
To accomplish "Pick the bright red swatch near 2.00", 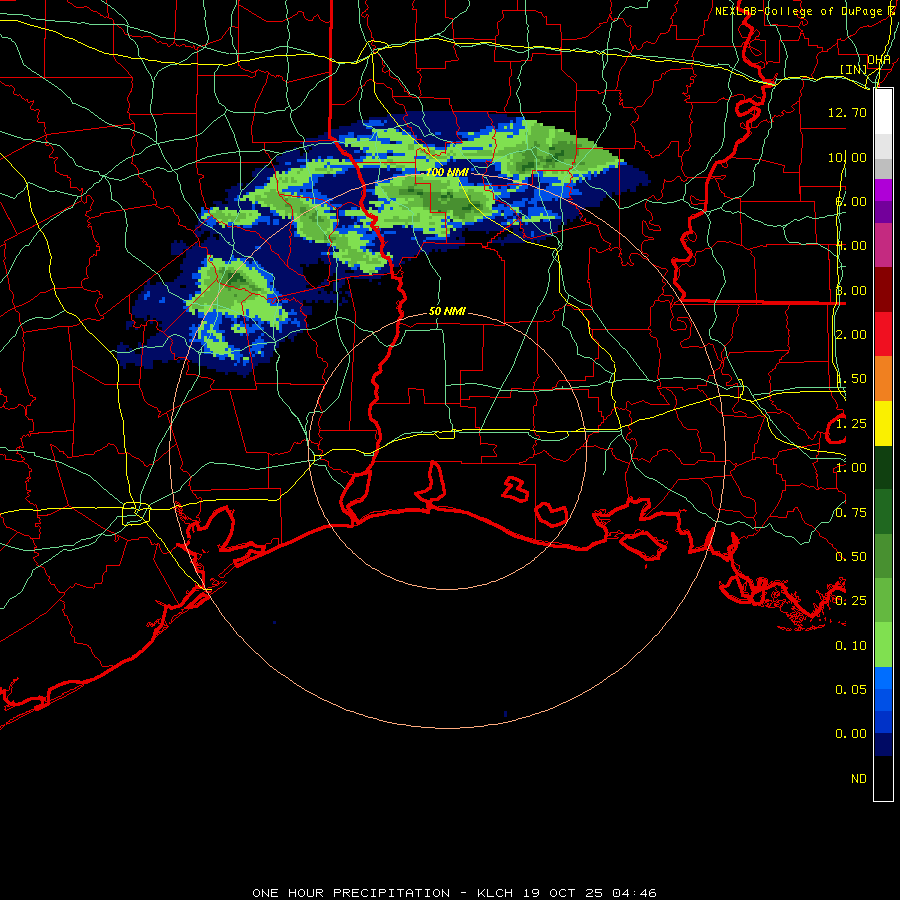I will point(883,334).
